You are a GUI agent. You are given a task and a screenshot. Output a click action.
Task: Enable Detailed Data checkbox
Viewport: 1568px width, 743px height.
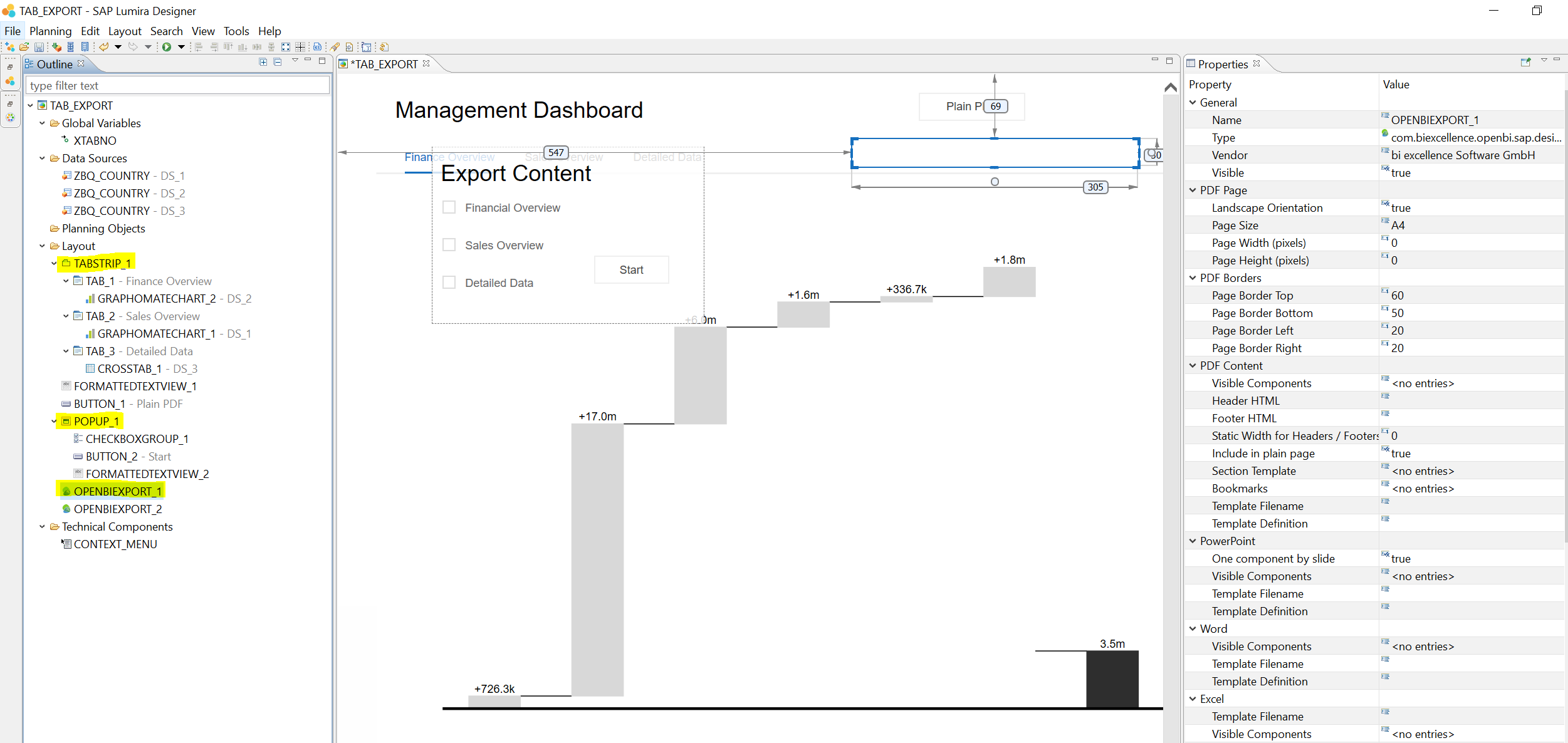click(x=449, y=282)
